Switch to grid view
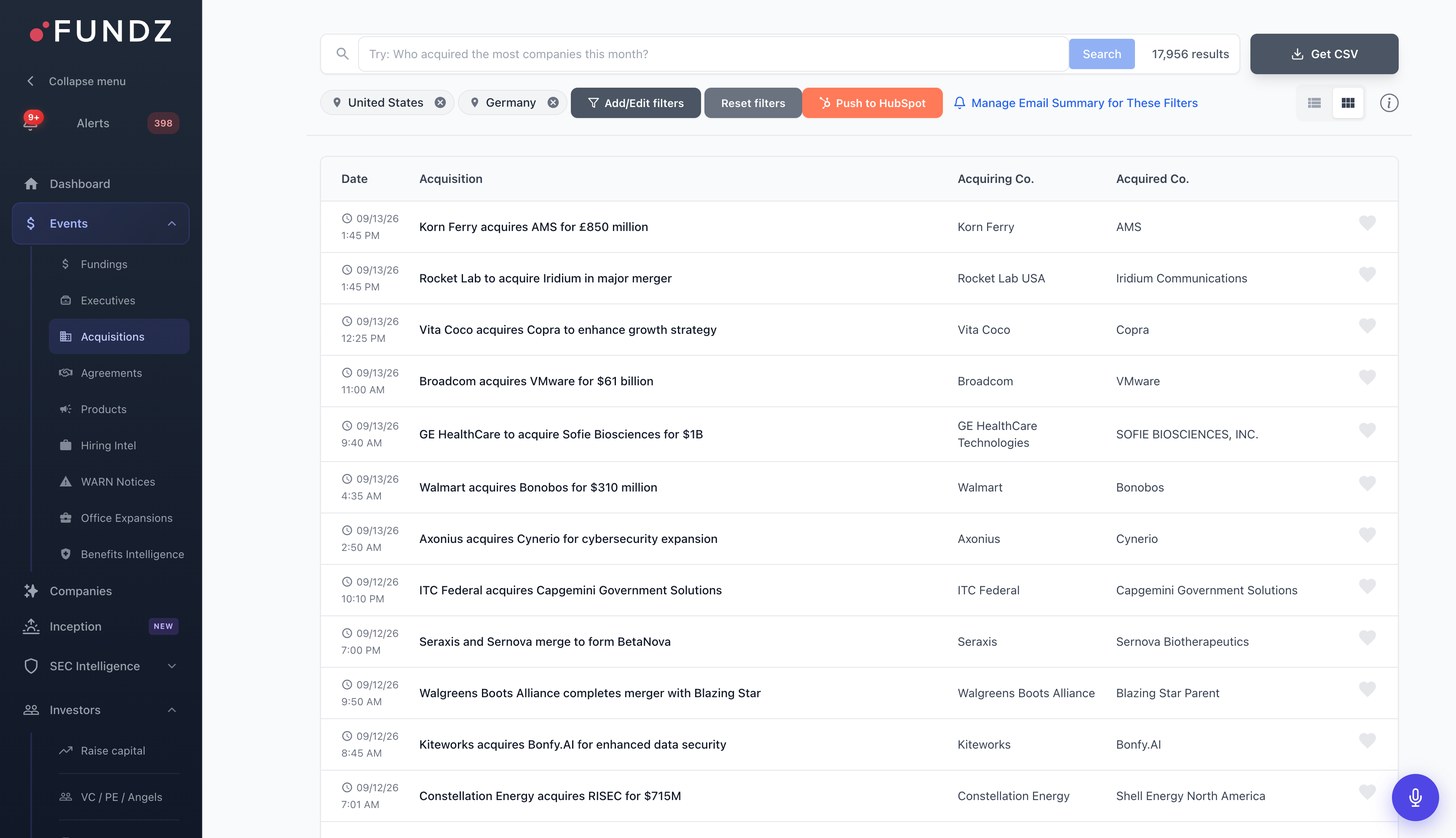Screen dimensions: 1456x838 point(1348,103)
